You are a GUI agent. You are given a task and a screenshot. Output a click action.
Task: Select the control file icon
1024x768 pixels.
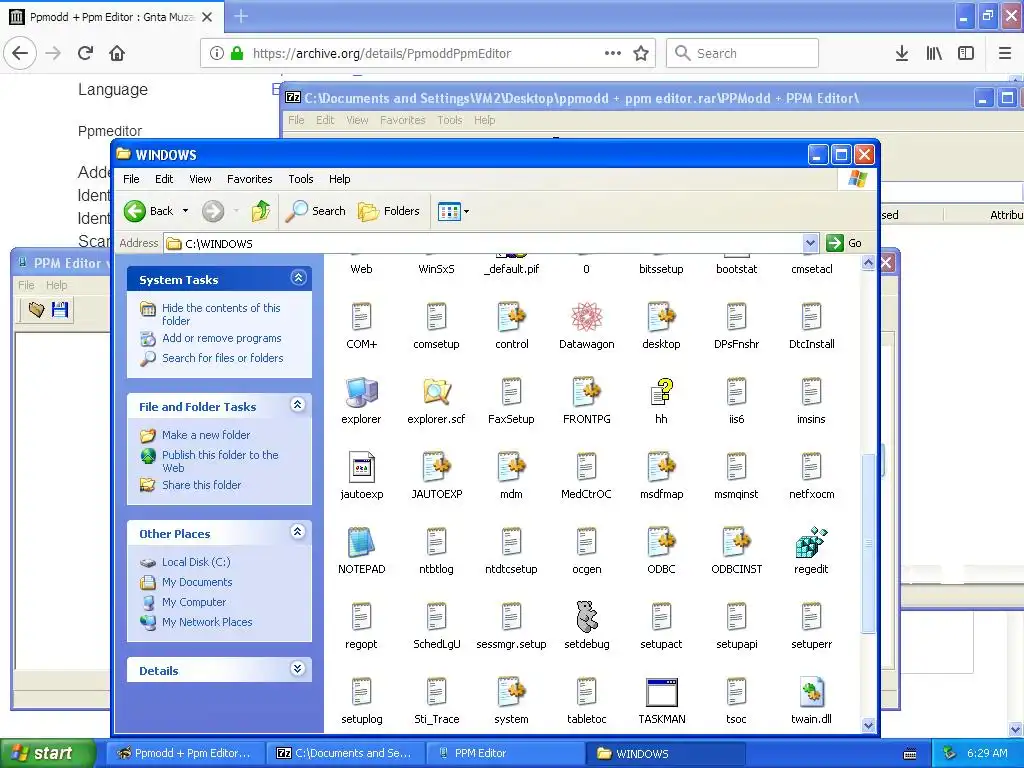(x=511, y=317)
